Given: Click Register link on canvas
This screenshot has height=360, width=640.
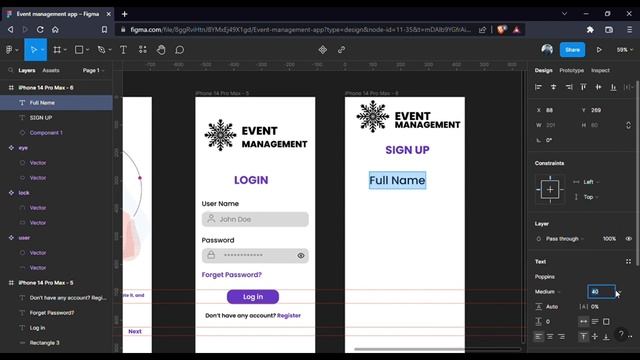Looking at the screenshot, I should click(x=289, y=316).
